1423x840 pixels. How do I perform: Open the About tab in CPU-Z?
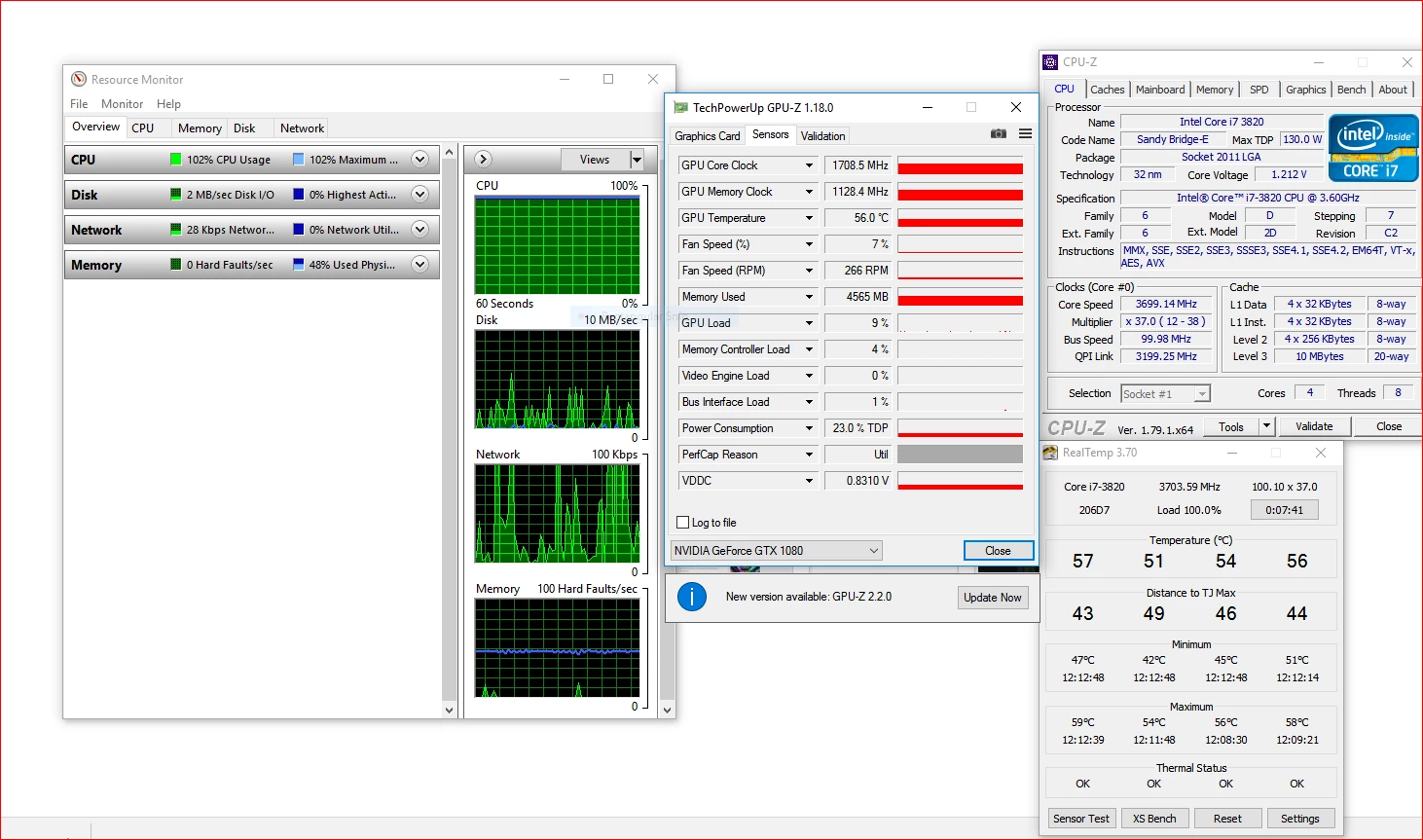coord(1393,90)
